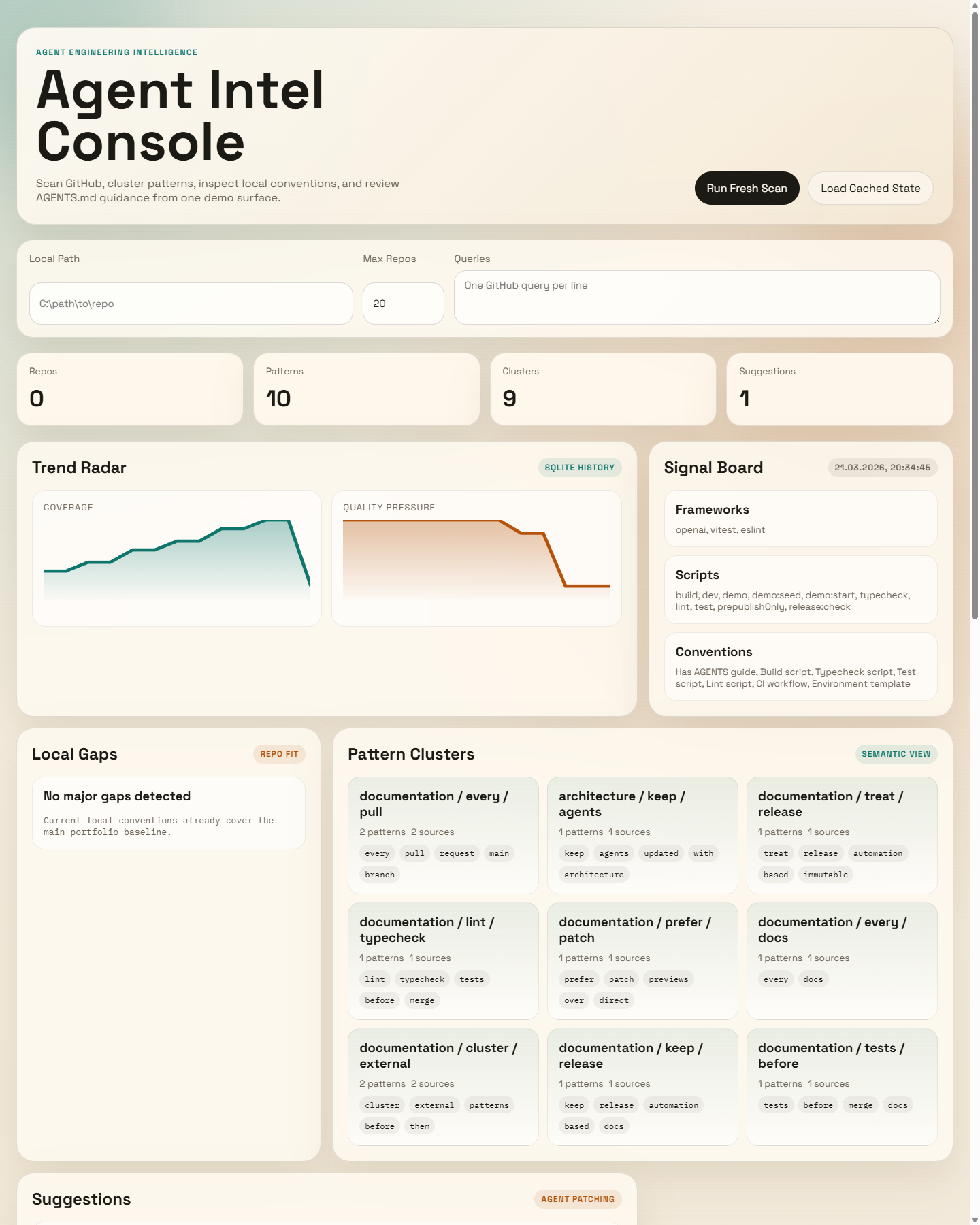
Task: Click the 'main' keyword tag
Action: click(x=499, y=853)
